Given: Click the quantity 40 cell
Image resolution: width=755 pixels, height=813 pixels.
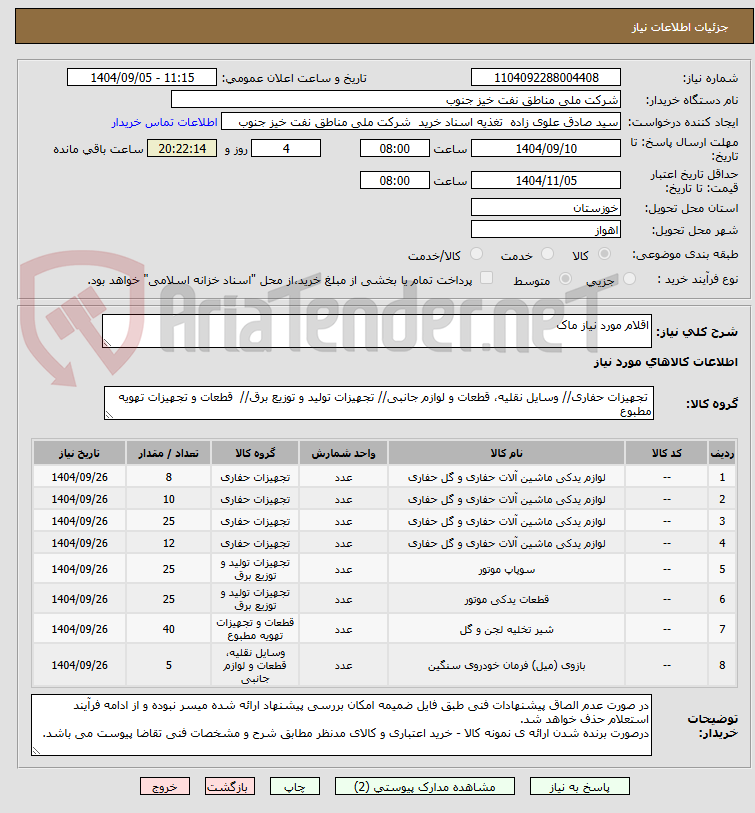Looking at the screenshot, I should [169, 629].
